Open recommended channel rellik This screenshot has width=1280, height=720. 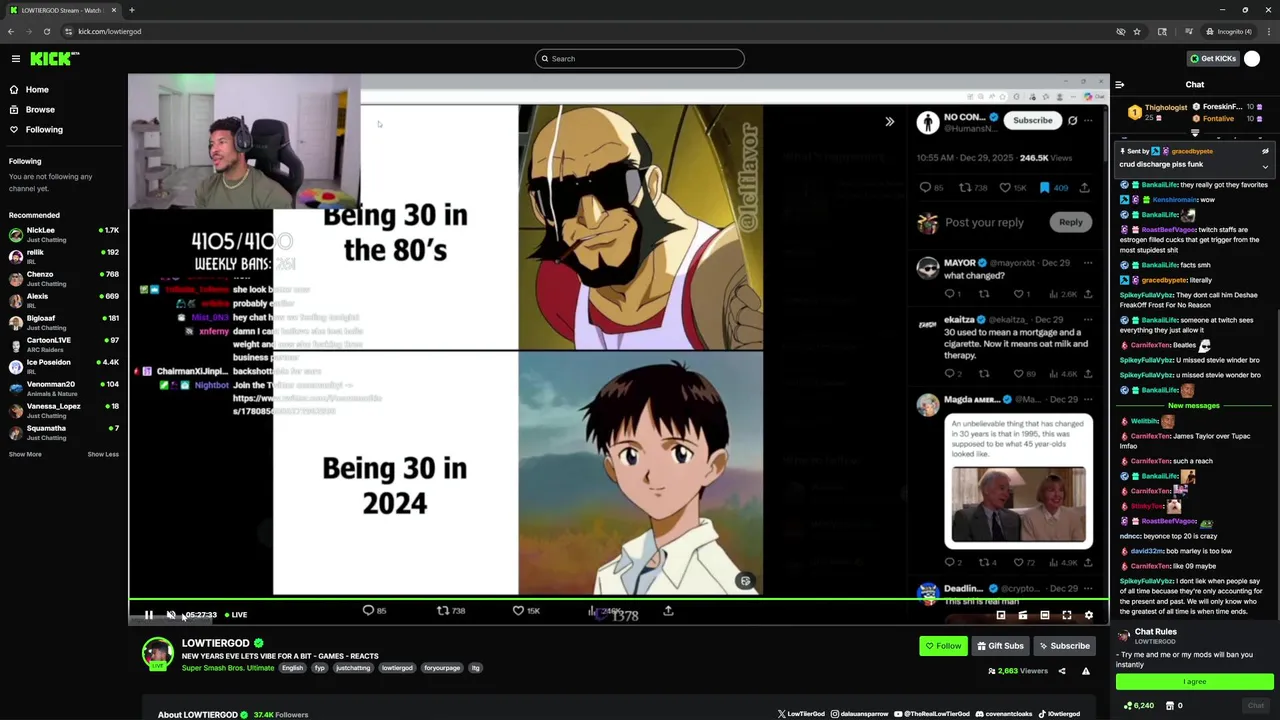[x=64, y=257]
